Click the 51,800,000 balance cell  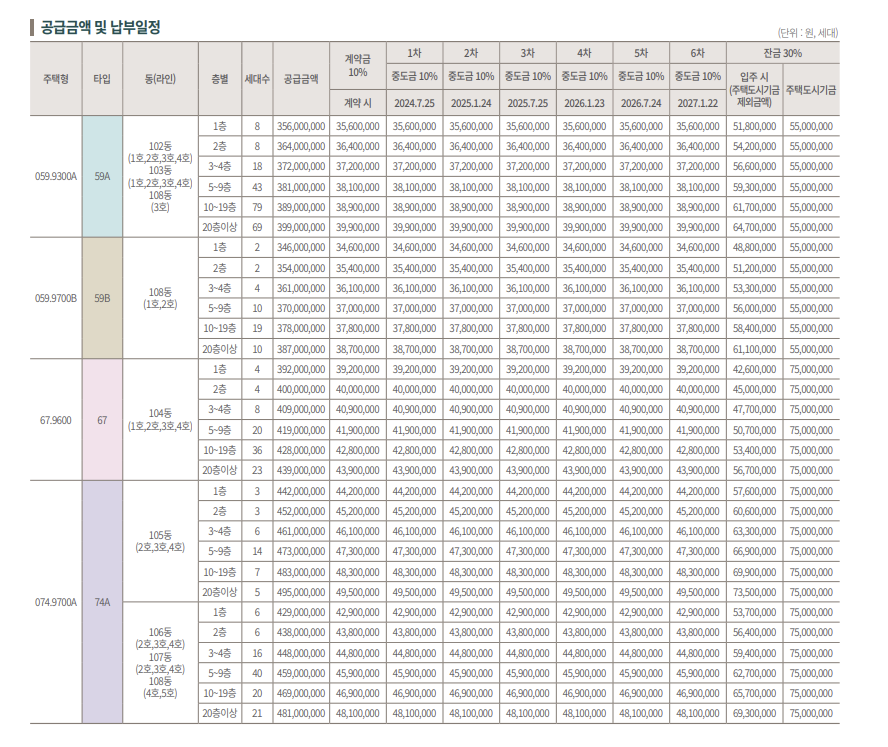point(754,126)
